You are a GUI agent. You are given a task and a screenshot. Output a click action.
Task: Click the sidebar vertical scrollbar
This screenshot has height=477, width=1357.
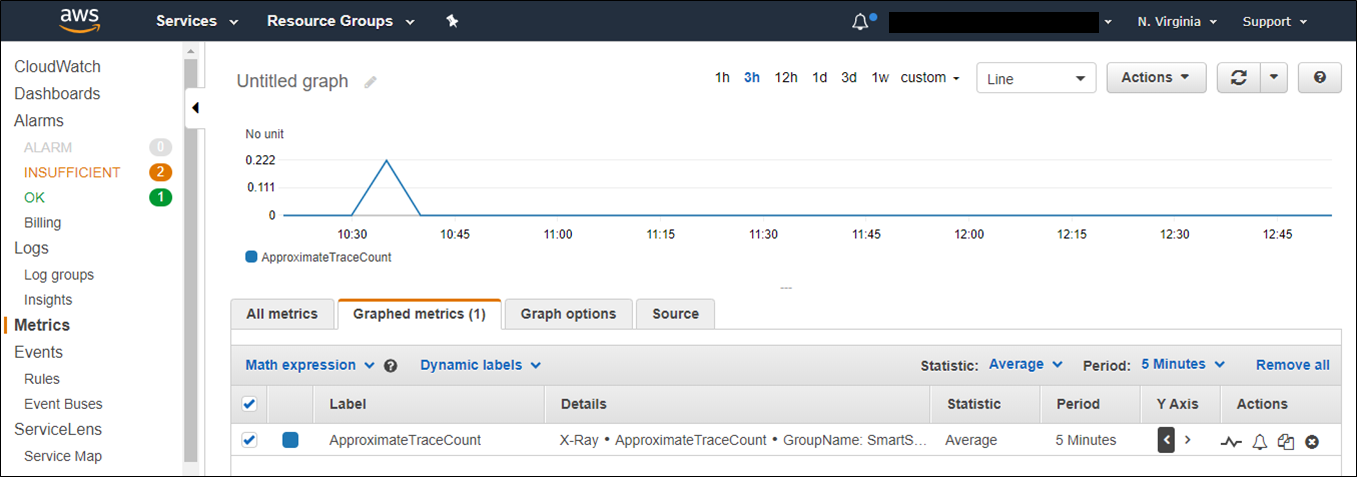point(191,260)
